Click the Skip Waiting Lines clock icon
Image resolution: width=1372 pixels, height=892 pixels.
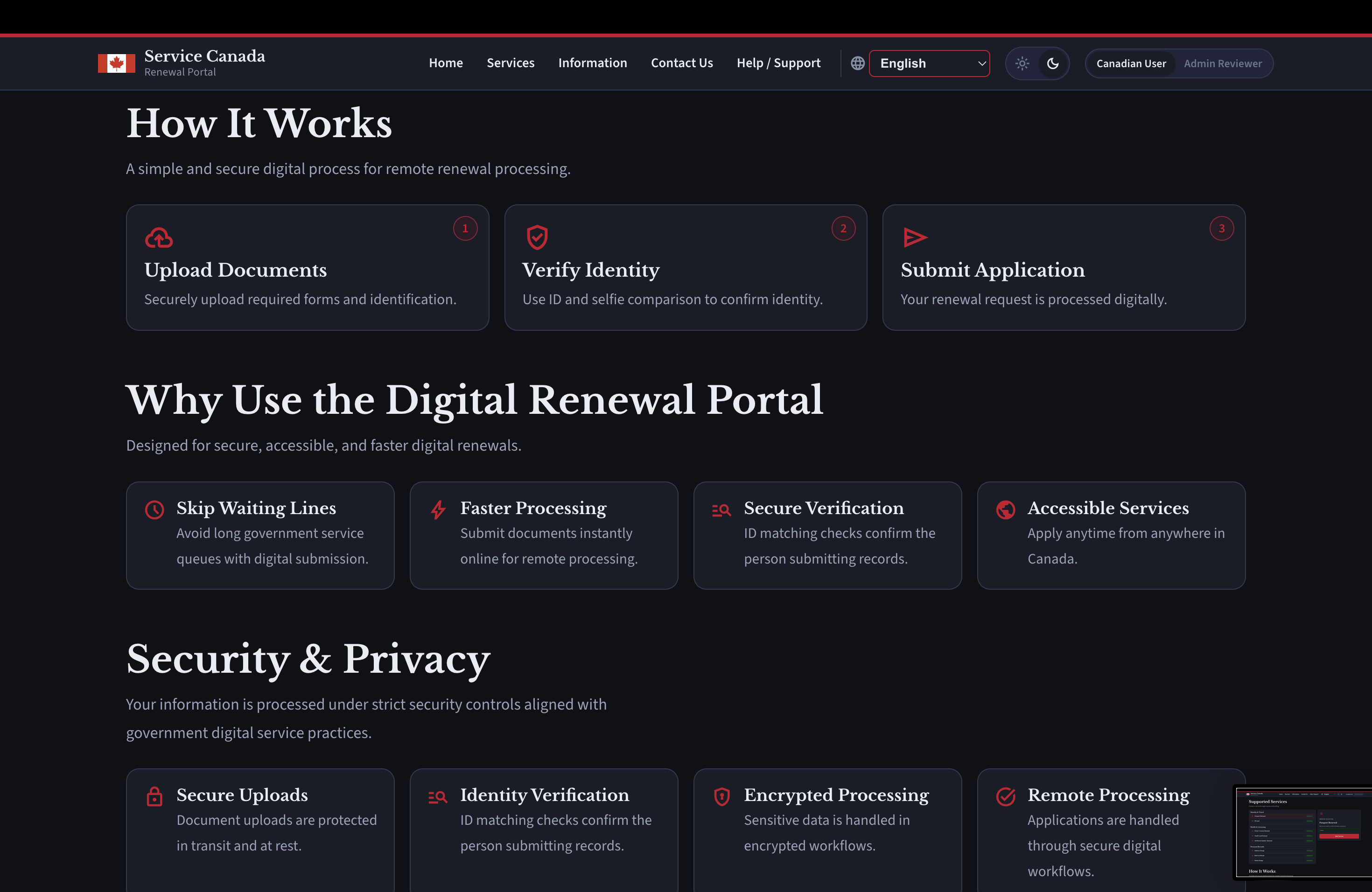pos(154,509)
